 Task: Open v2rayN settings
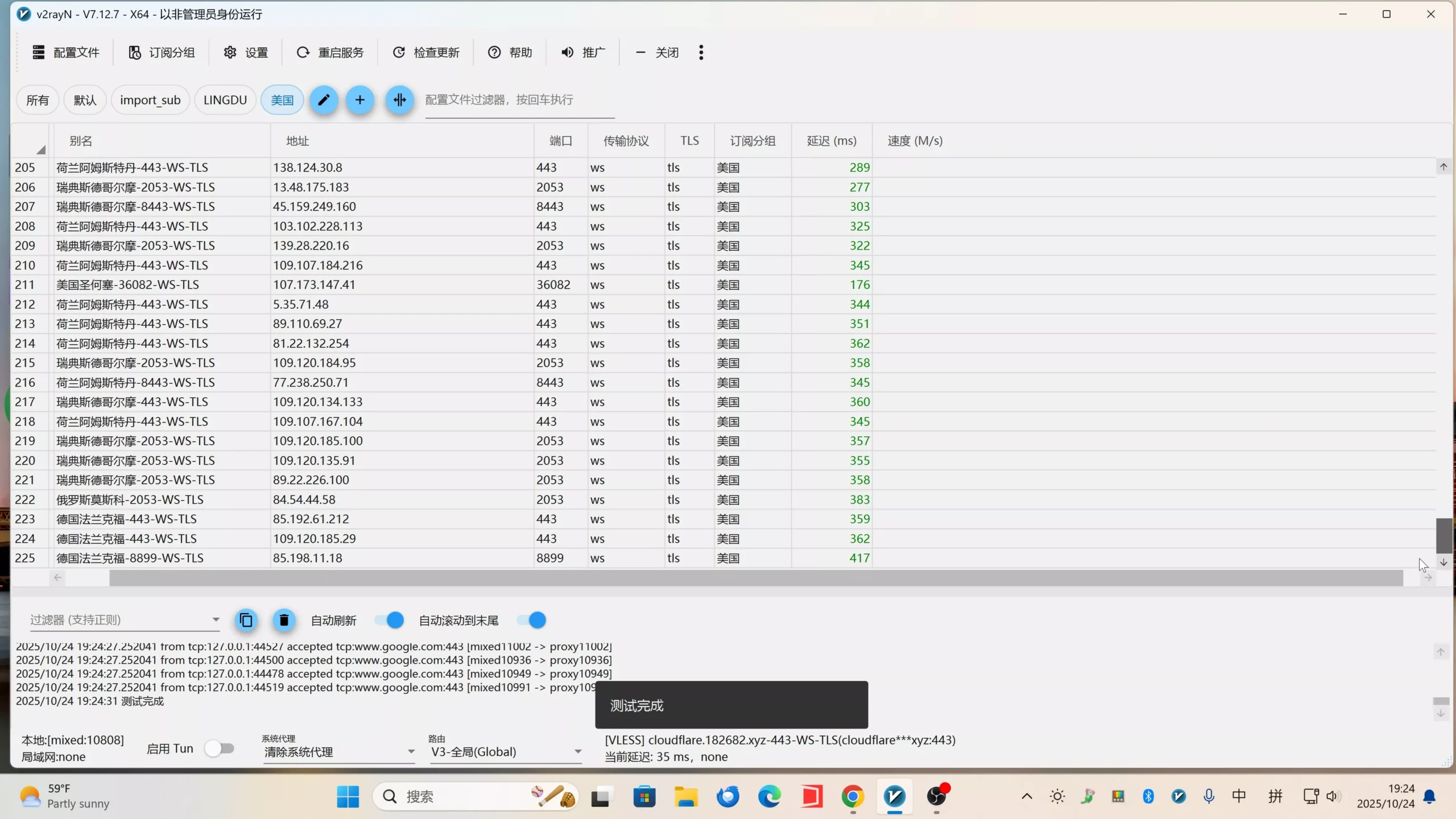tap(245, 52)
